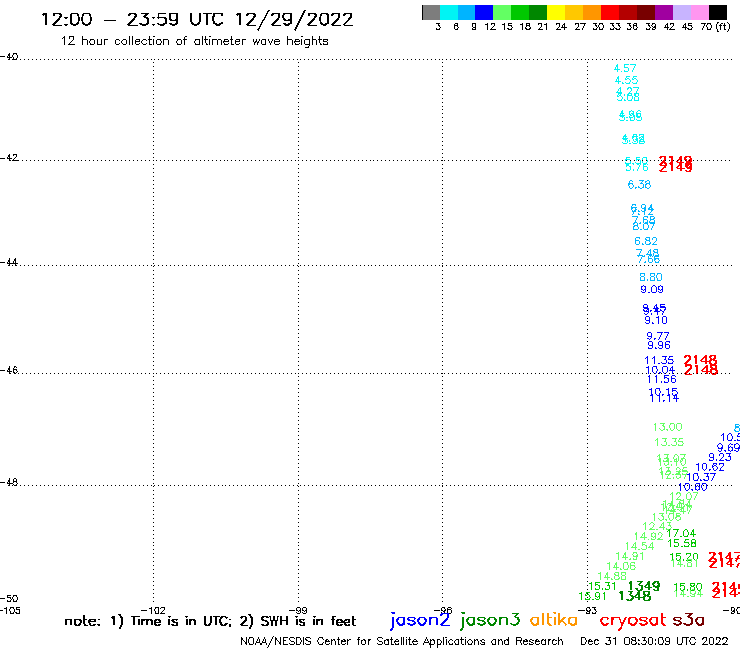Click the -93 longitude axis label

point(588,610)
